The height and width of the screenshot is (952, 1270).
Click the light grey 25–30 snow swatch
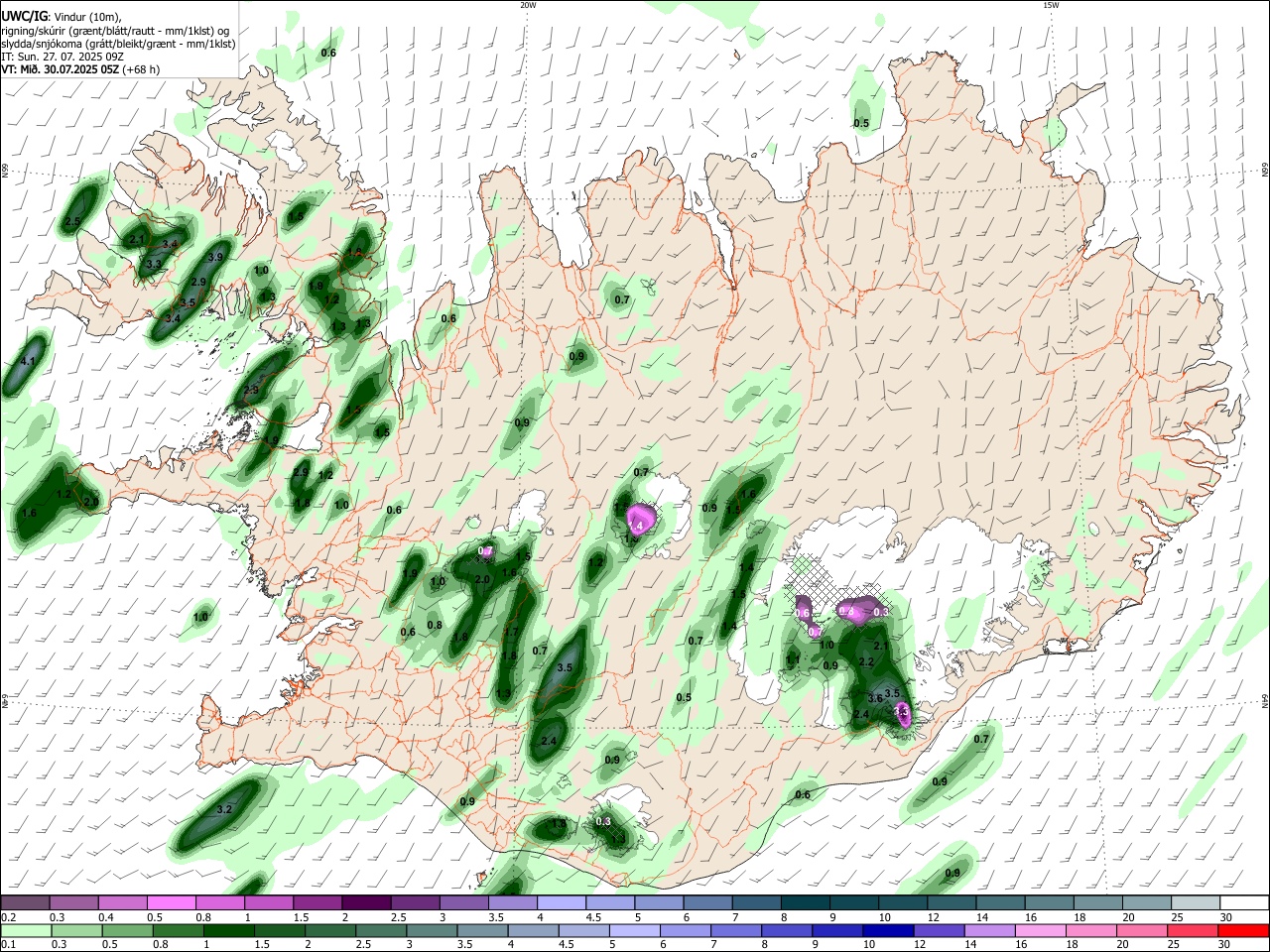(1196, 903)
